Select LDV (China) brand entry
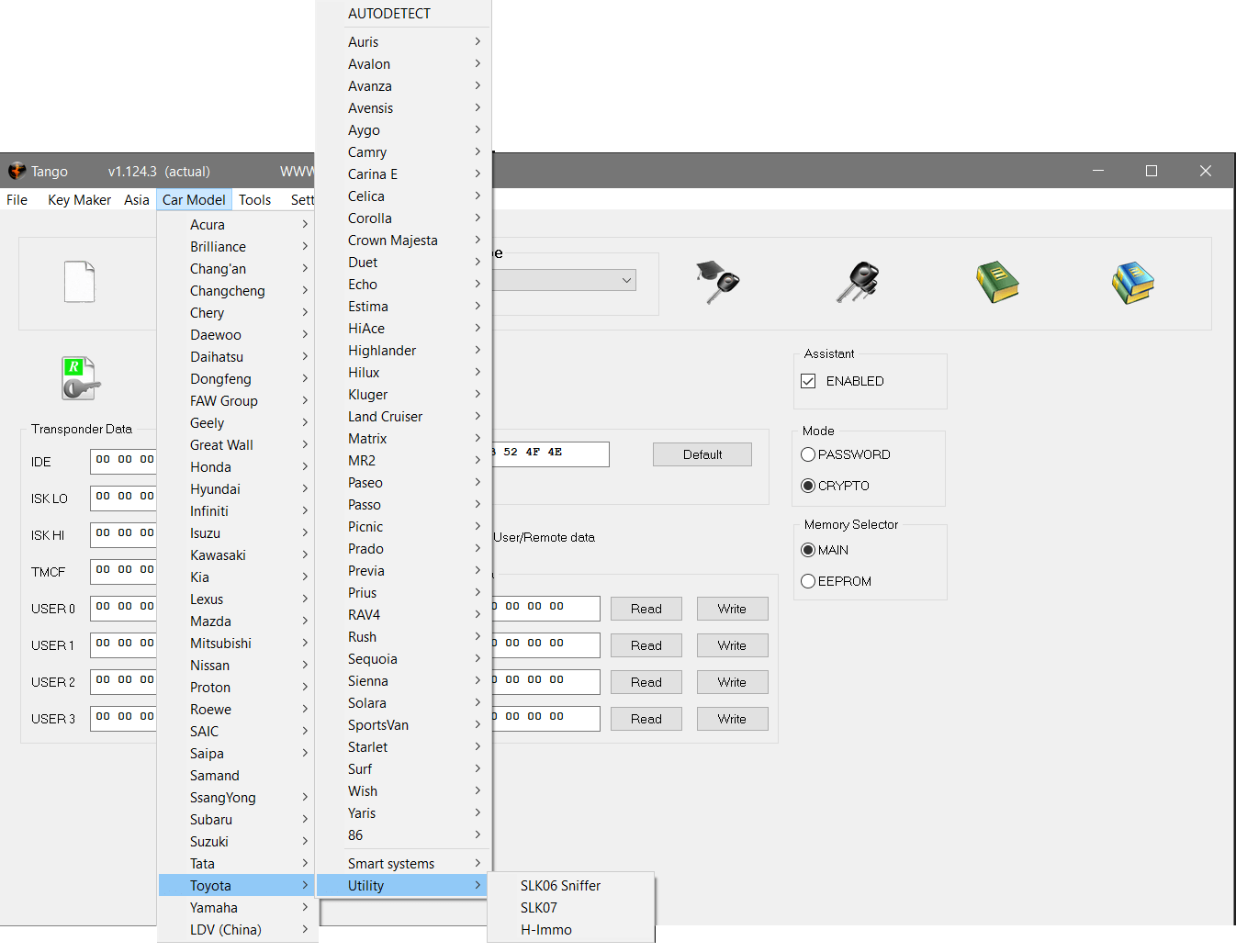This screenshot has height=952, width=1236. point(238,930)
